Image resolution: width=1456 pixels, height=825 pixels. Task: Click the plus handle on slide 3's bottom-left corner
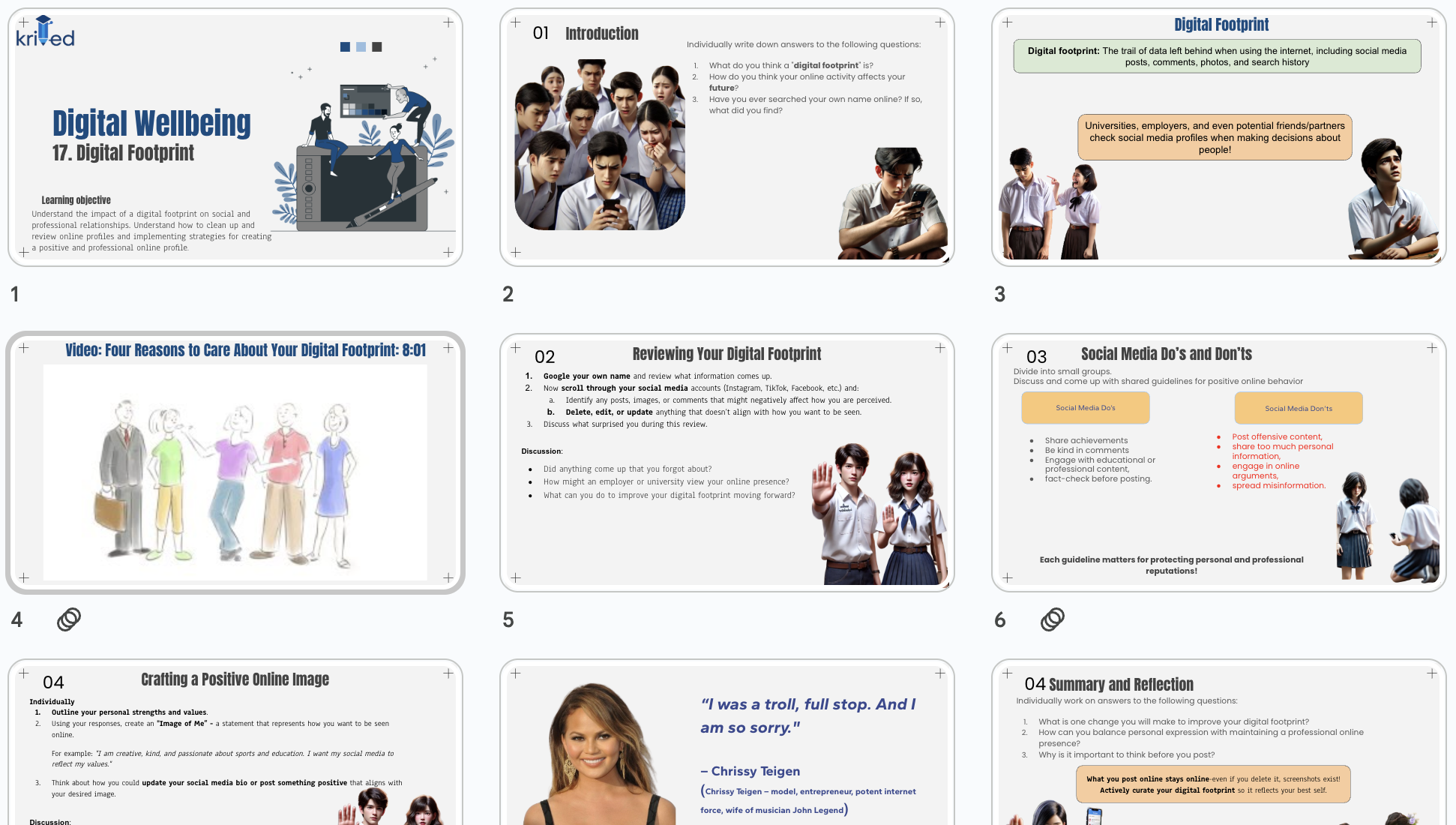click(1008, 253)
